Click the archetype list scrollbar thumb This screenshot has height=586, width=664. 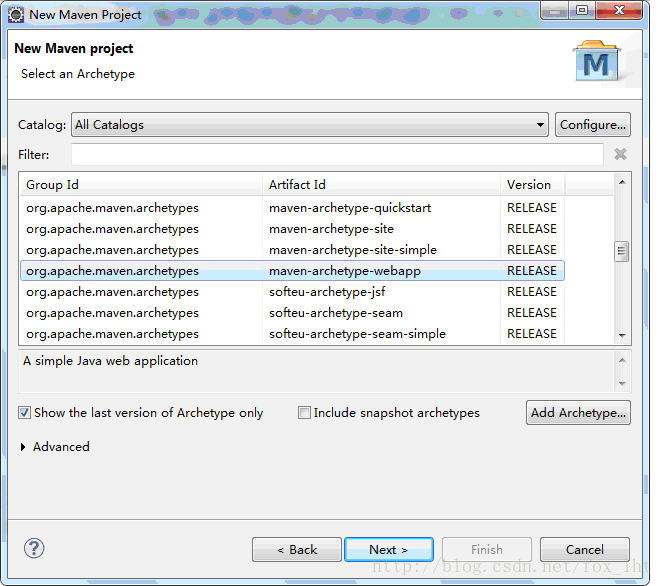[622, 251]
